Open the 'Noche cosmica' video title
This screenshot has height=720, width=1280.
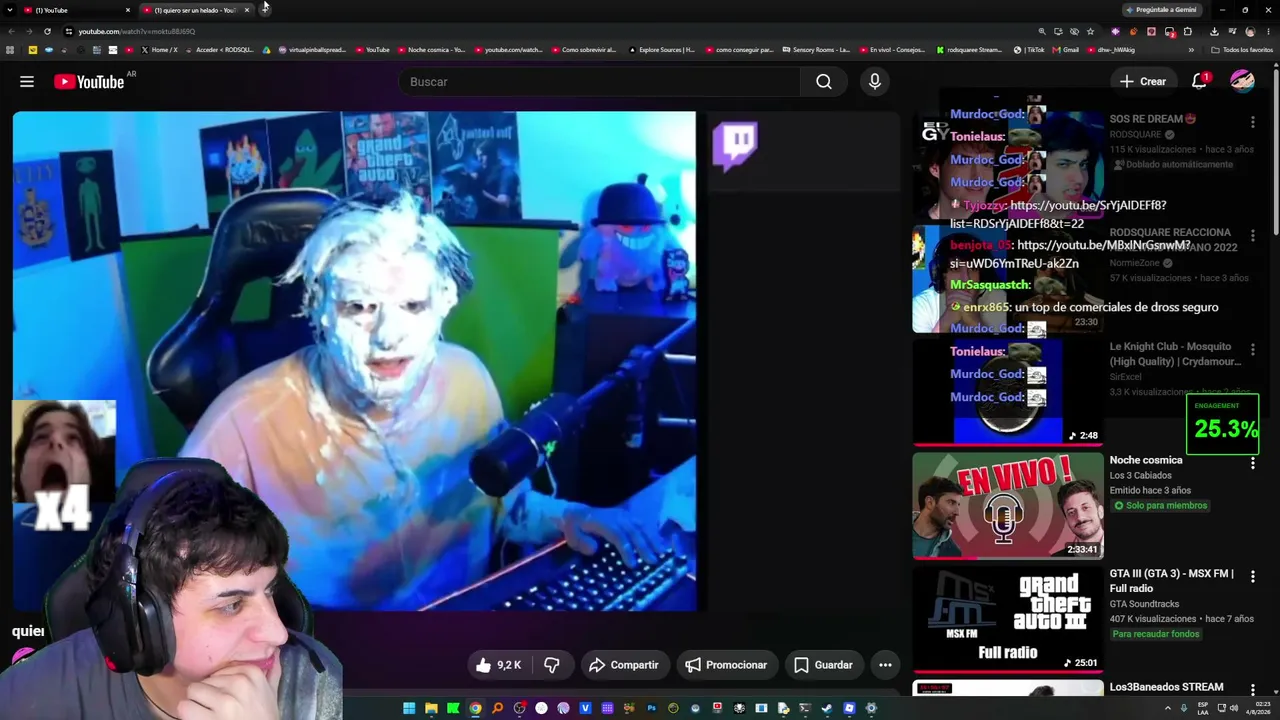point(1146,460)
